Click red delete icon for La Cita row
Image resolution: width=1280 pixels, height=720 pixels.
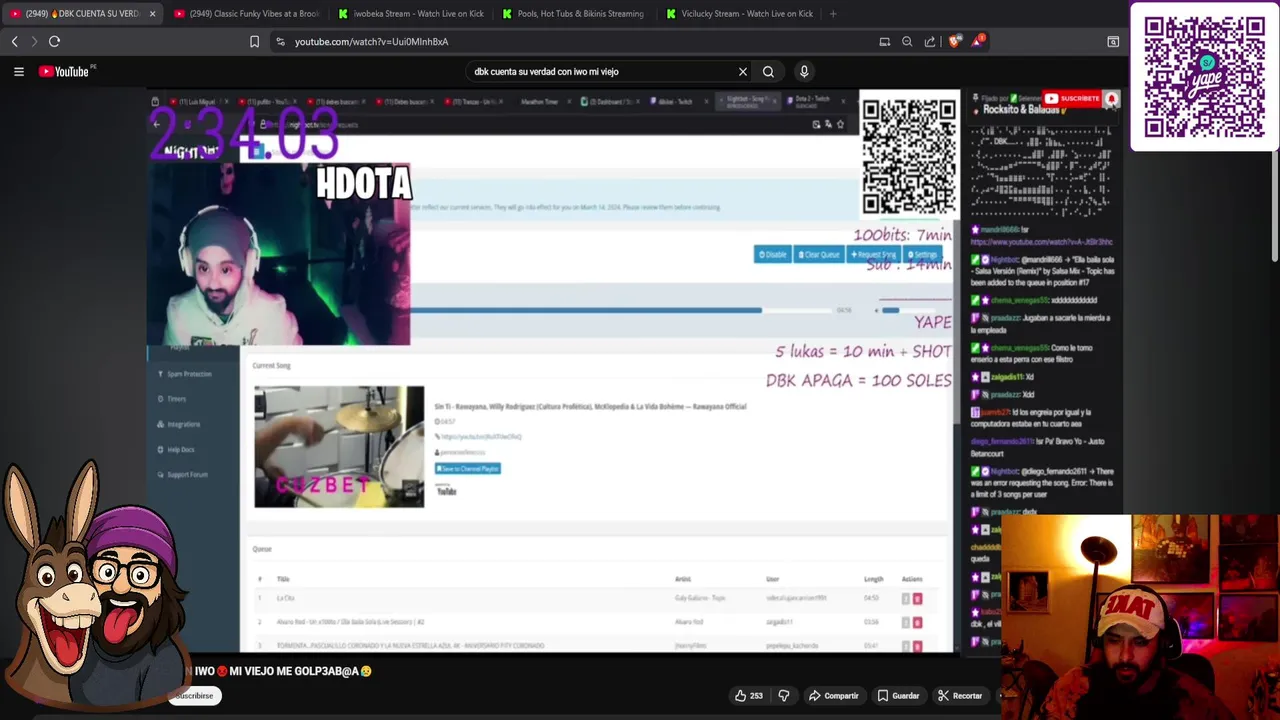click(x=917, y=599)
